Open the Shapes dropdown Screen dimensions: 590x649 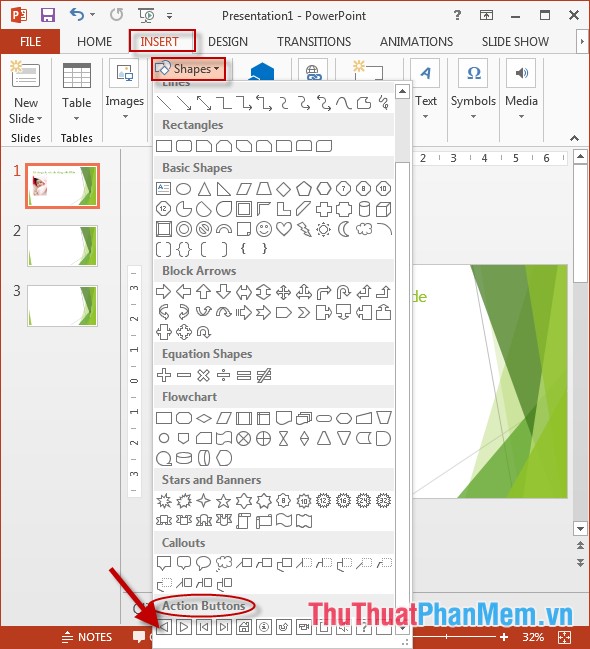click(x=189, y=68)
